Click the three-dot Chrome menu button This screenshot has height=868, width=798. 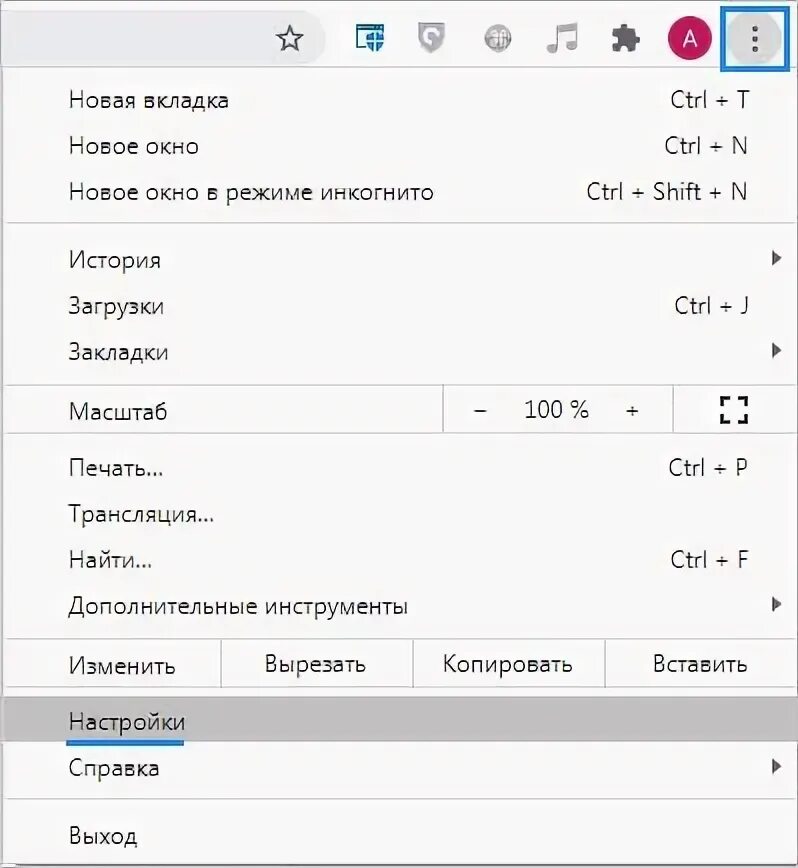[755, 39]
